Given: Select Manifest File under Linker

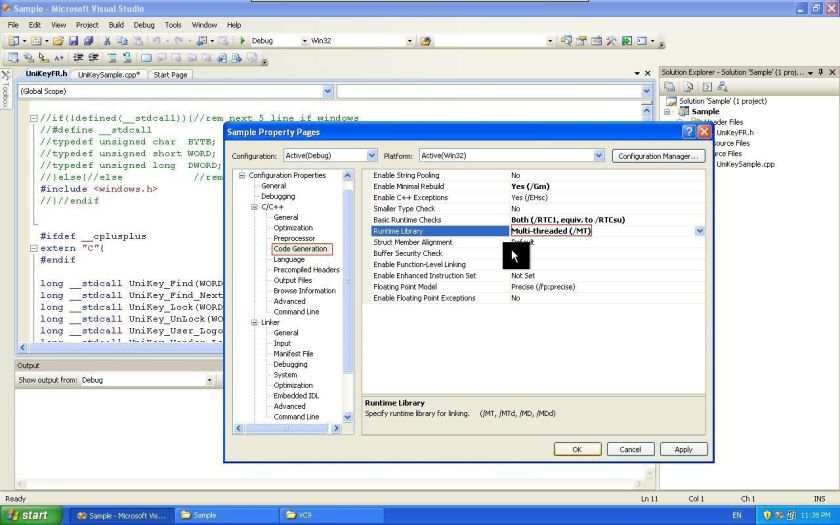Looking at the screenshot, I should point(294,354).
